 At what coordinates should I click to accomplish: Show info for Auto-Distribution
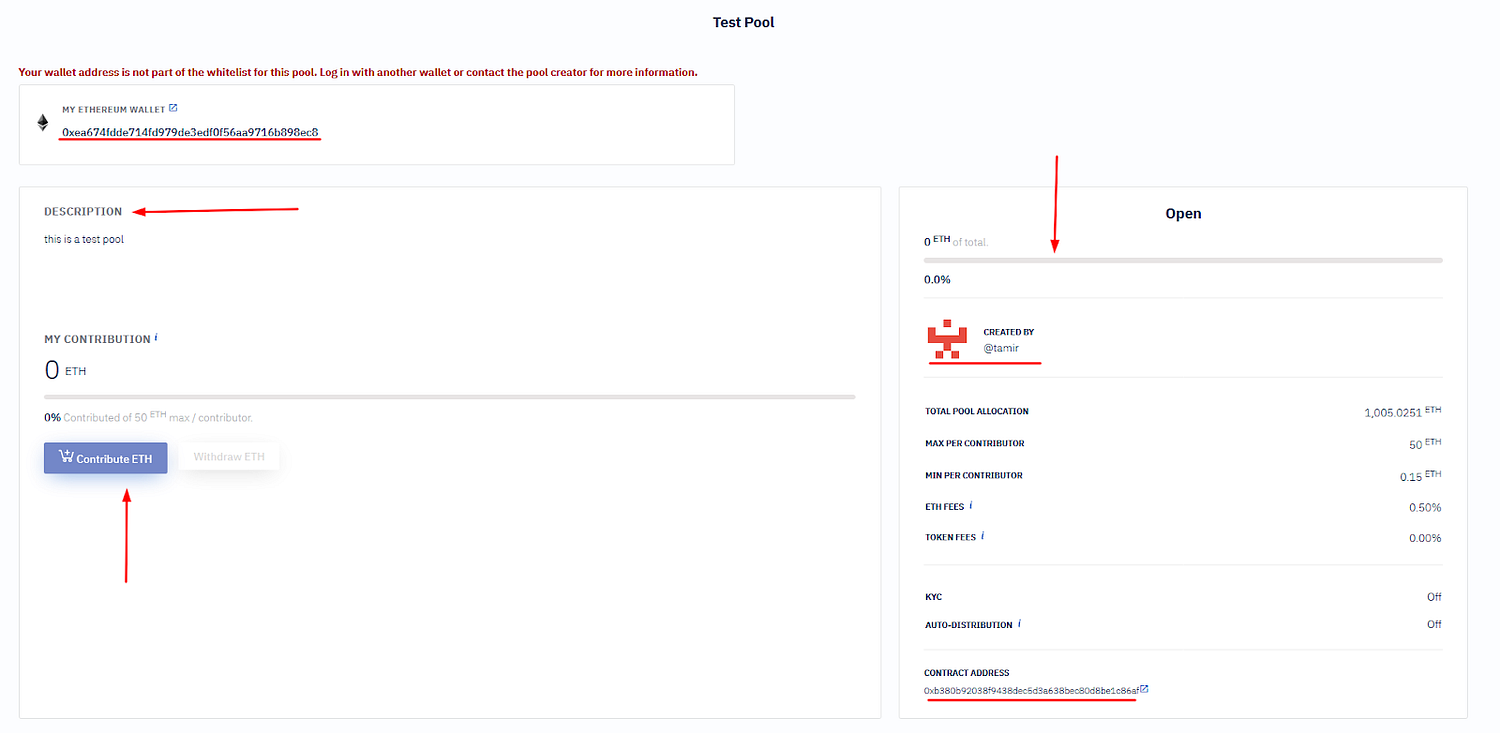[x=1019, y=624]
